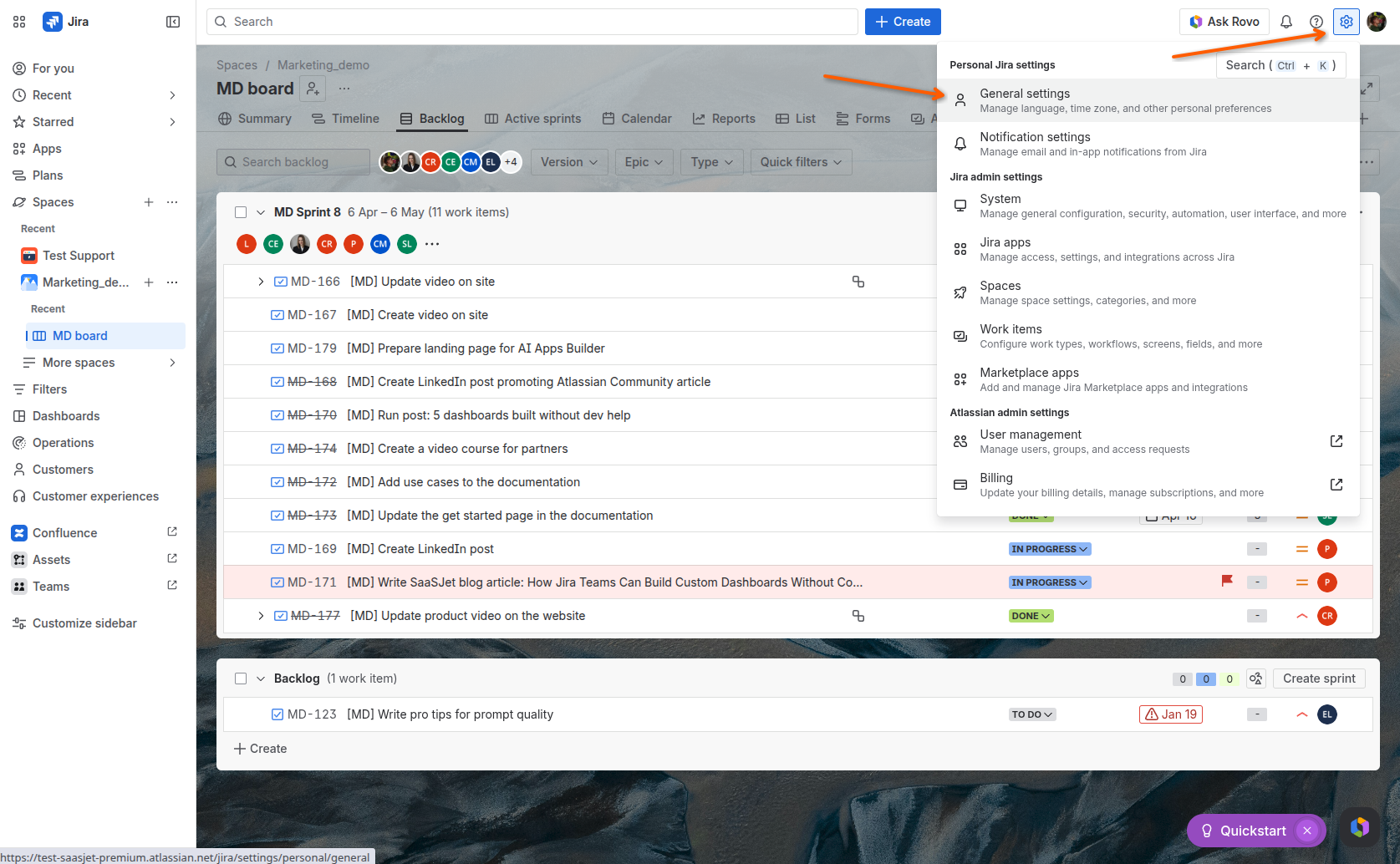The height and width of the screenshot is (864, 1400).
Task: Expand child items of MD-166
Action: click(x=261, y=282)
